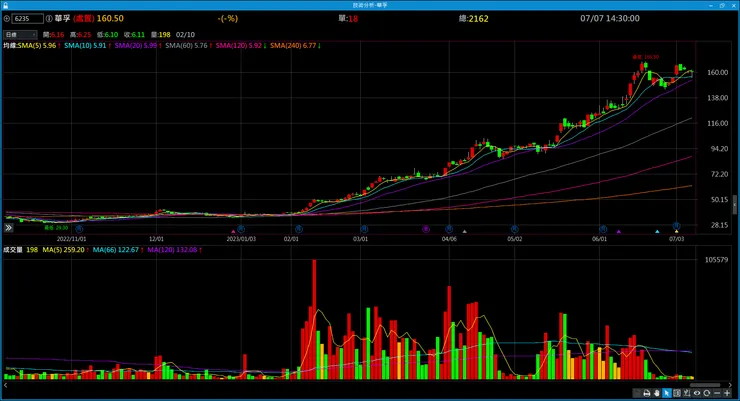Click the SMA(240) 6.77 label
740x401 pixels.
[x=293, y=46]
